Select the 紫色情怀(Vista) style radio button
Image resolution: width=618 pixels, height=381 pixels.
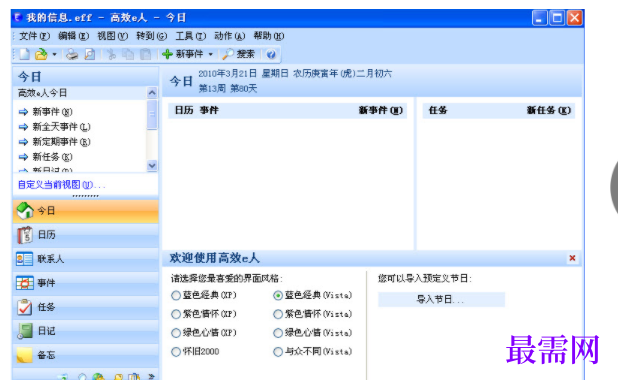(x=278, y=314)
